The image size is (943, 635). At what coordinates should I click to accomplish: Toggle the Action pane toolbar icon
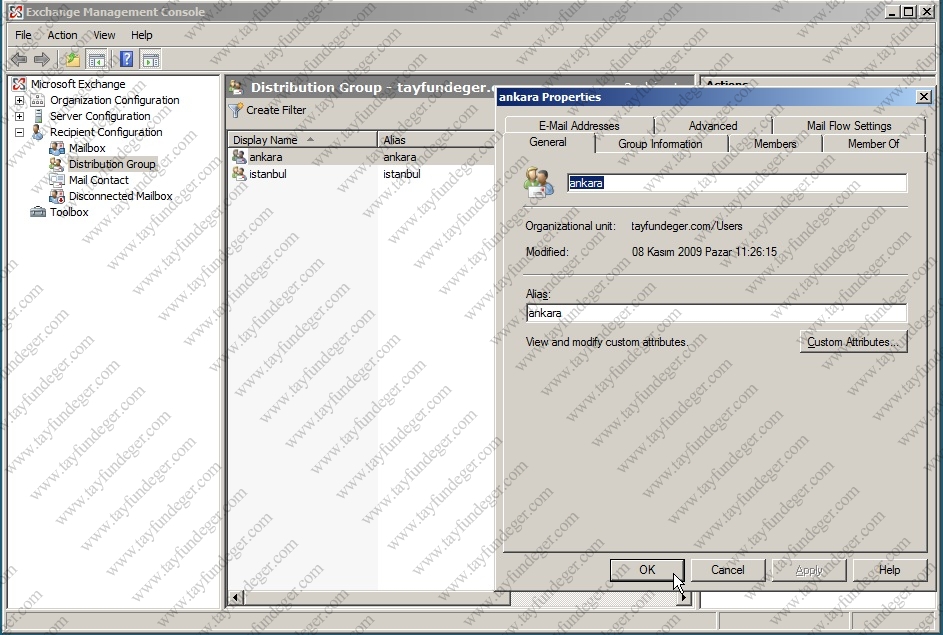(x=150, y=59)
